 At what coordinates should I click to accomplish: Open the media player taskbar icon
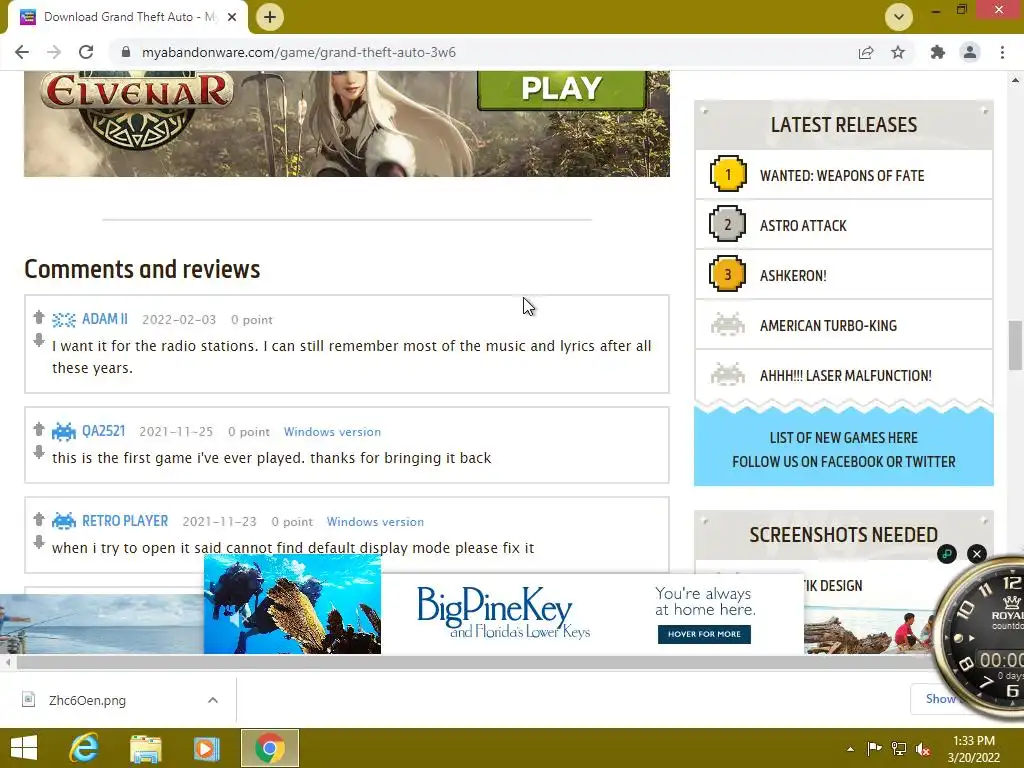pyautogui.click(x=207, y=748)
